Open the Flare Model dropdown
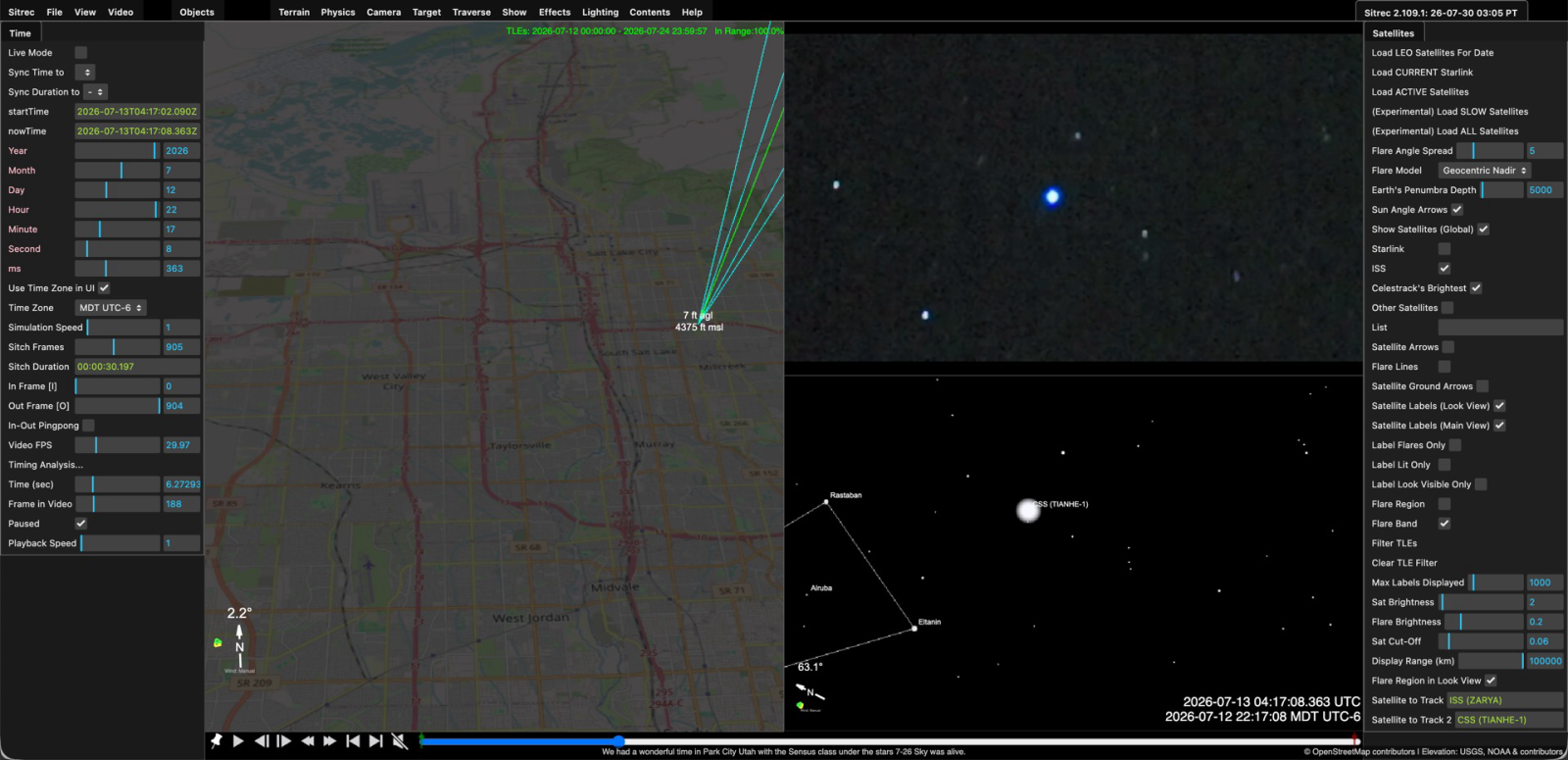The height and width of the screenshot is (760, 1568). click(x=1484, y=171)
